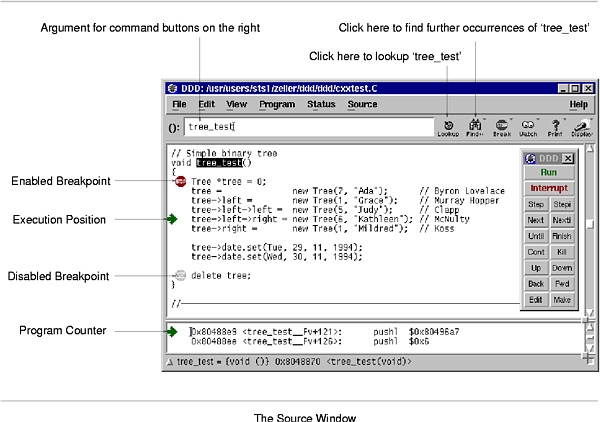600x422 pixels.
Task: Open the Program menu
Action: pyautogui.click(x=277, y=104)
